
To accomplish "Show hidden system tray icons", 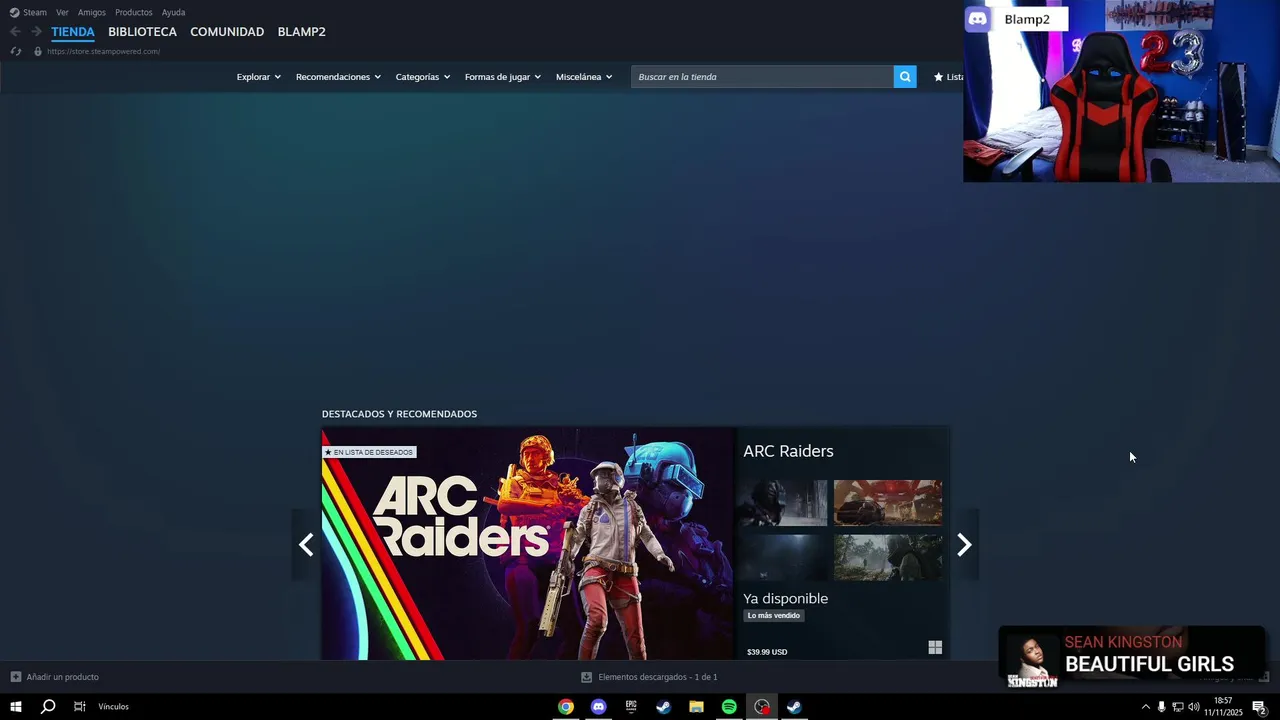I will point(1146,707).
